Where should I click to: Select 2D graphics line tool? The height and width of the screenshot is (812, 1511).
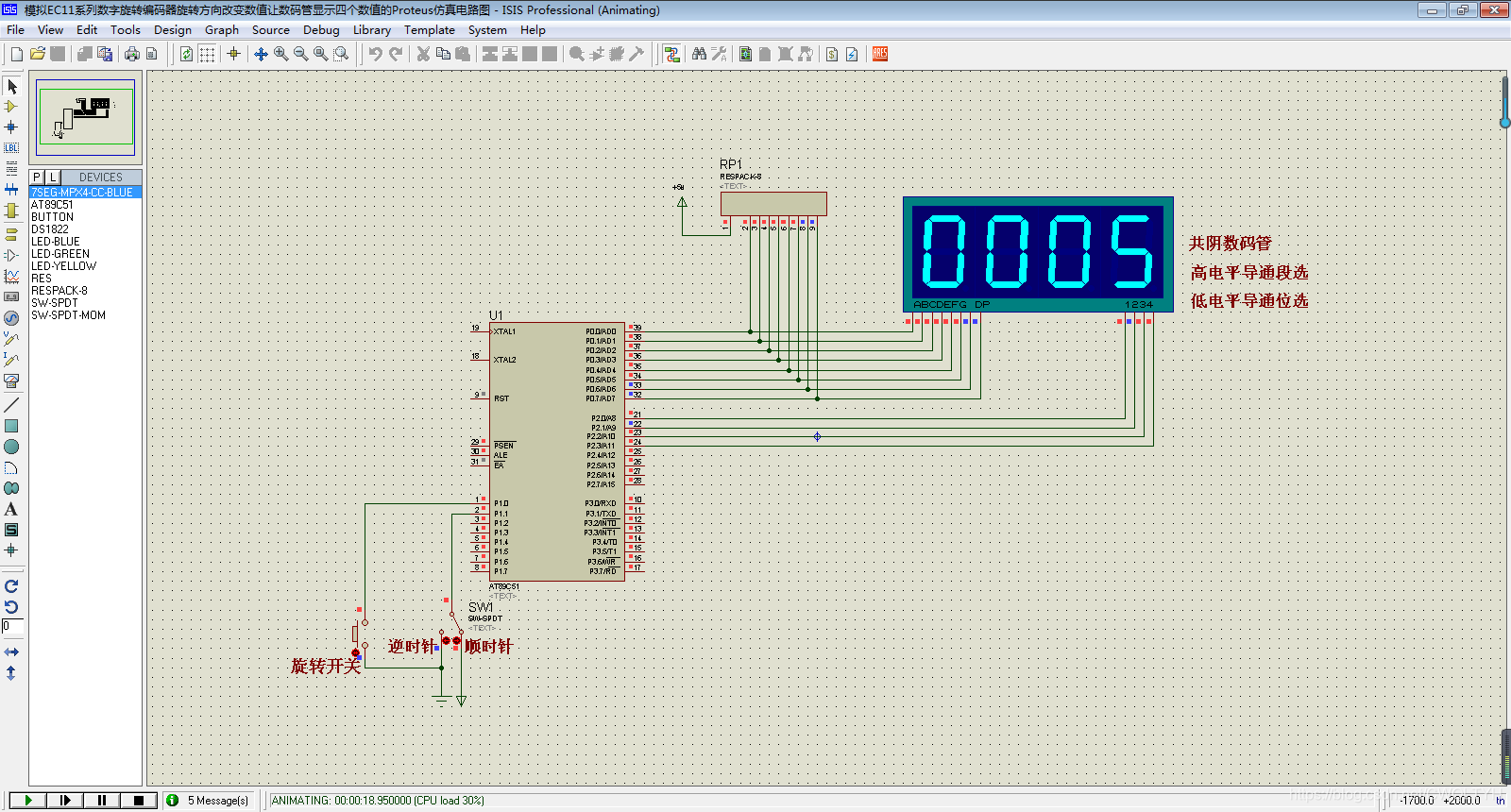[11, 404]
